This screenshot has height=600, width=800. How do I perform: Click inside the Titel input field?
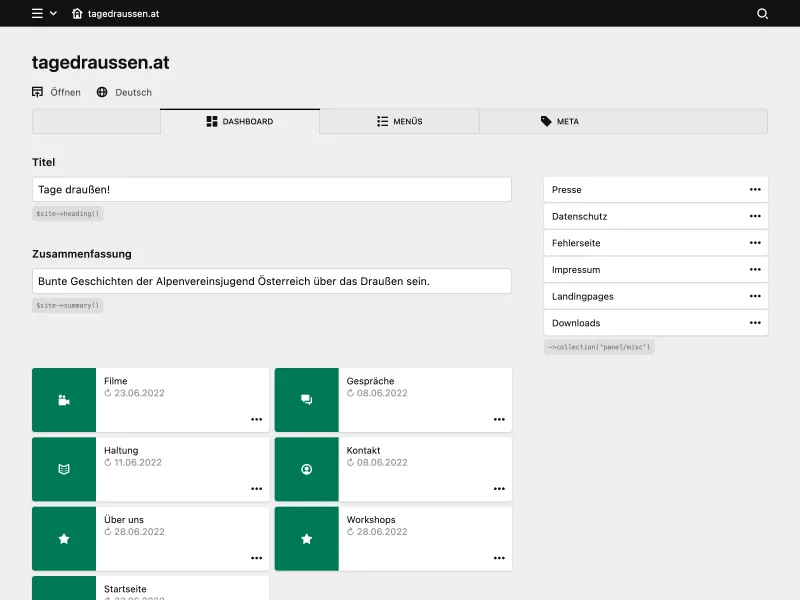[270, 188]
